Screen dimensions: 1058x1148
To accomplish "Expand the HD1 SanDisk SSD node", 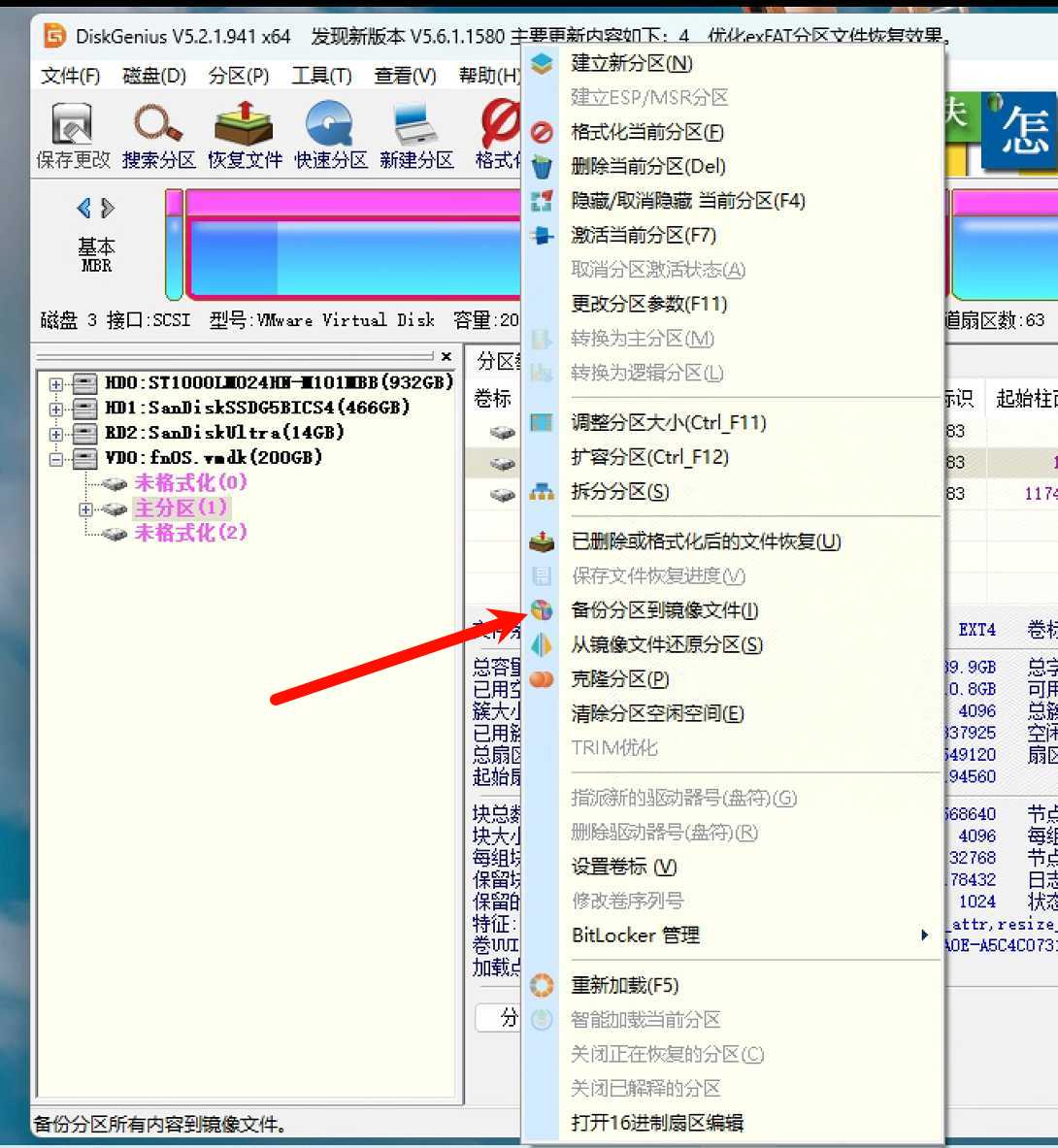I will tap(55, 409).
